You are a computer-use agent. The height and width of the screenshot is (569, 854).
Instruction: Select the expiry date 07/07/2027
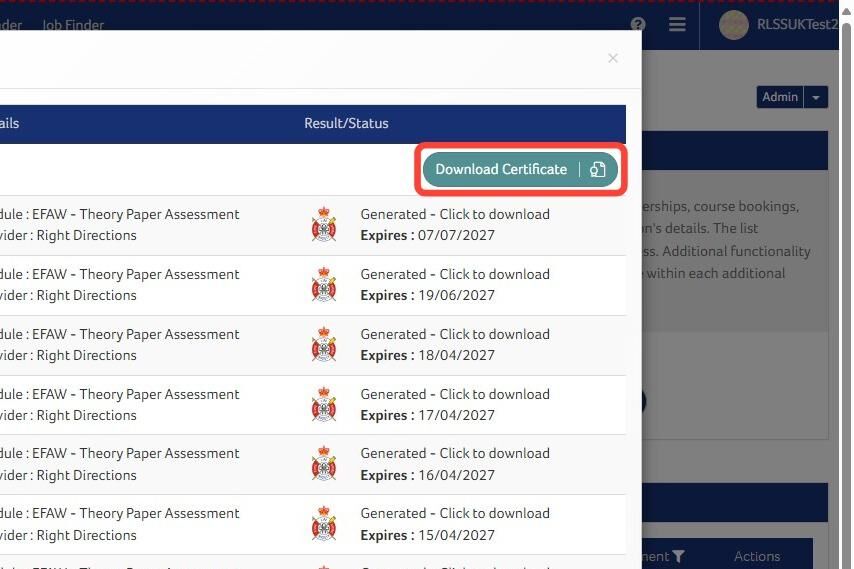456,235
